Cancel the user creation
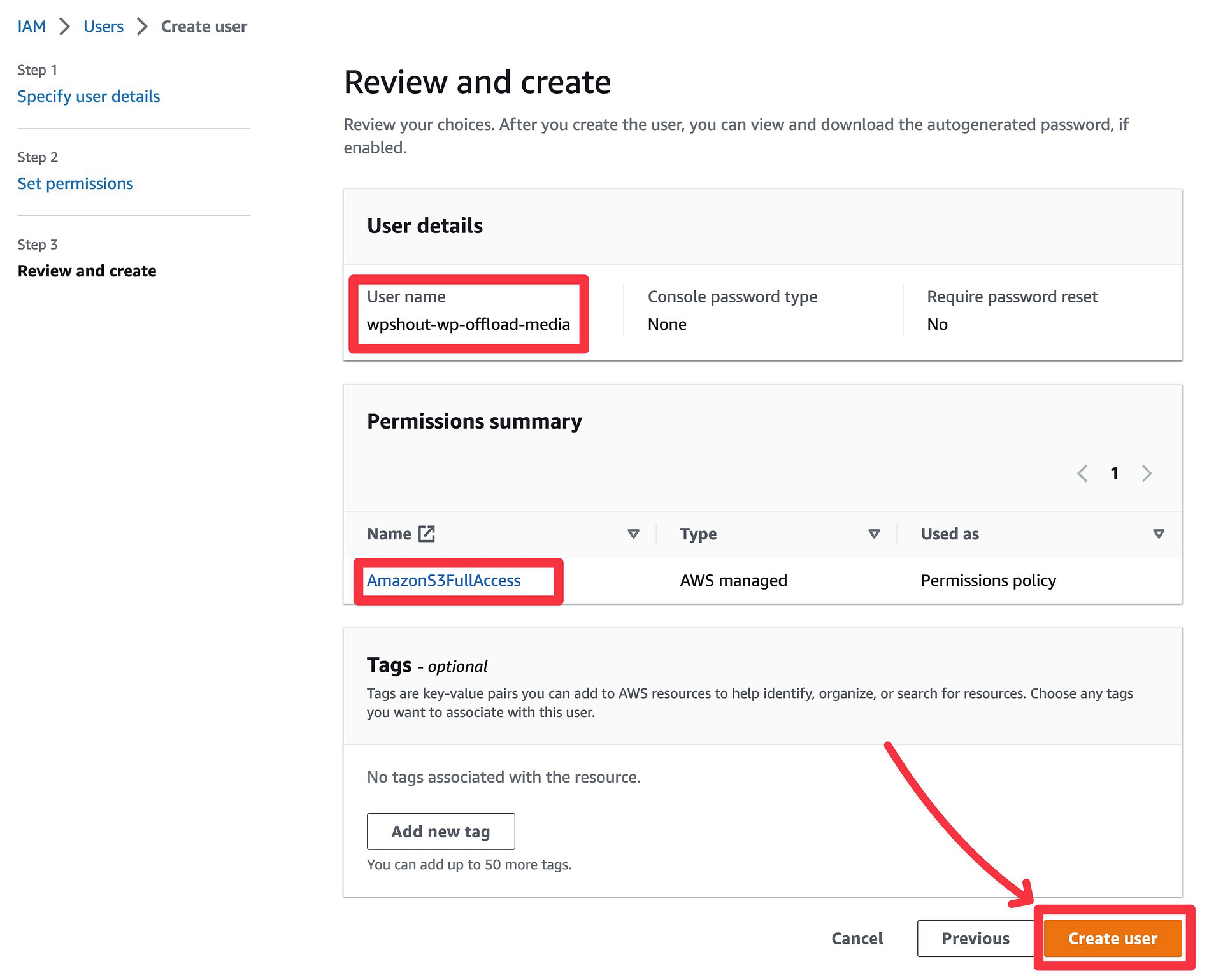Image resolution: width=1223 pixels, height=980 pixels. [857, 938]
